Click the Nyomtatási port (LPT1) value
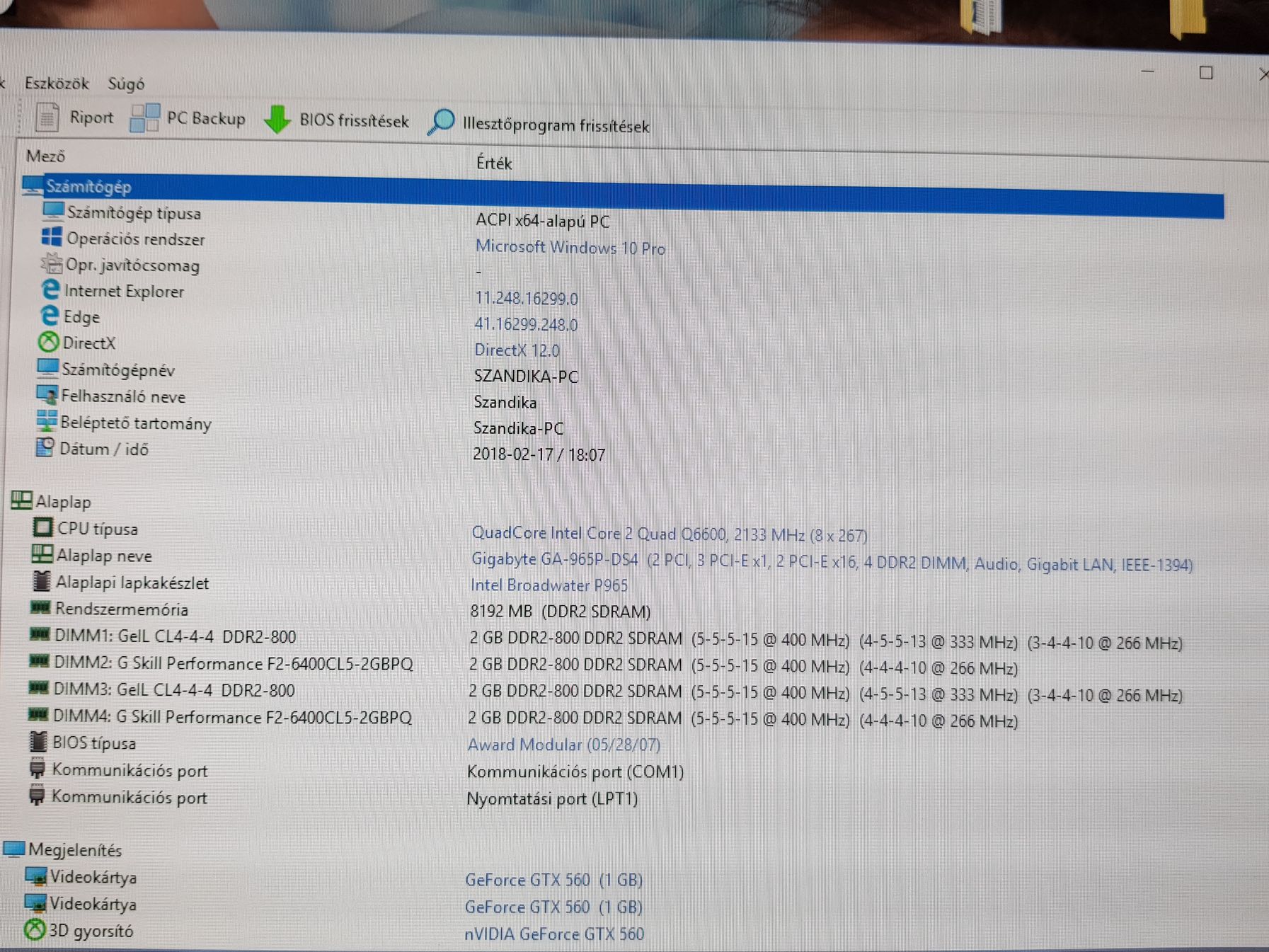Screen dimensions: 1269x952 pyautogui.click(x=552, y=799)
